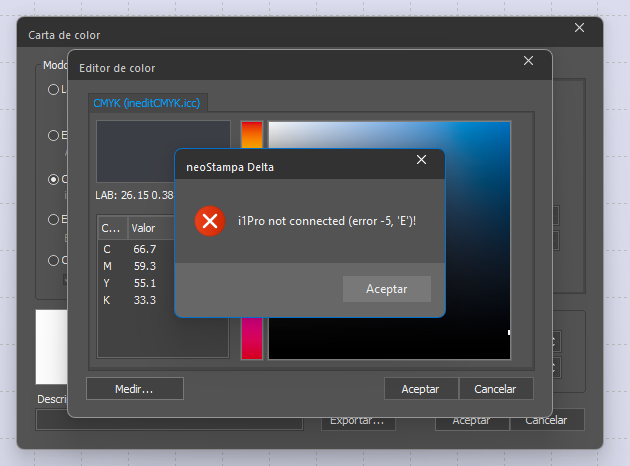Select the fifth radio button in Carta de color
The height and width of the screenshot is (466, 630).
tap(53, 260)
